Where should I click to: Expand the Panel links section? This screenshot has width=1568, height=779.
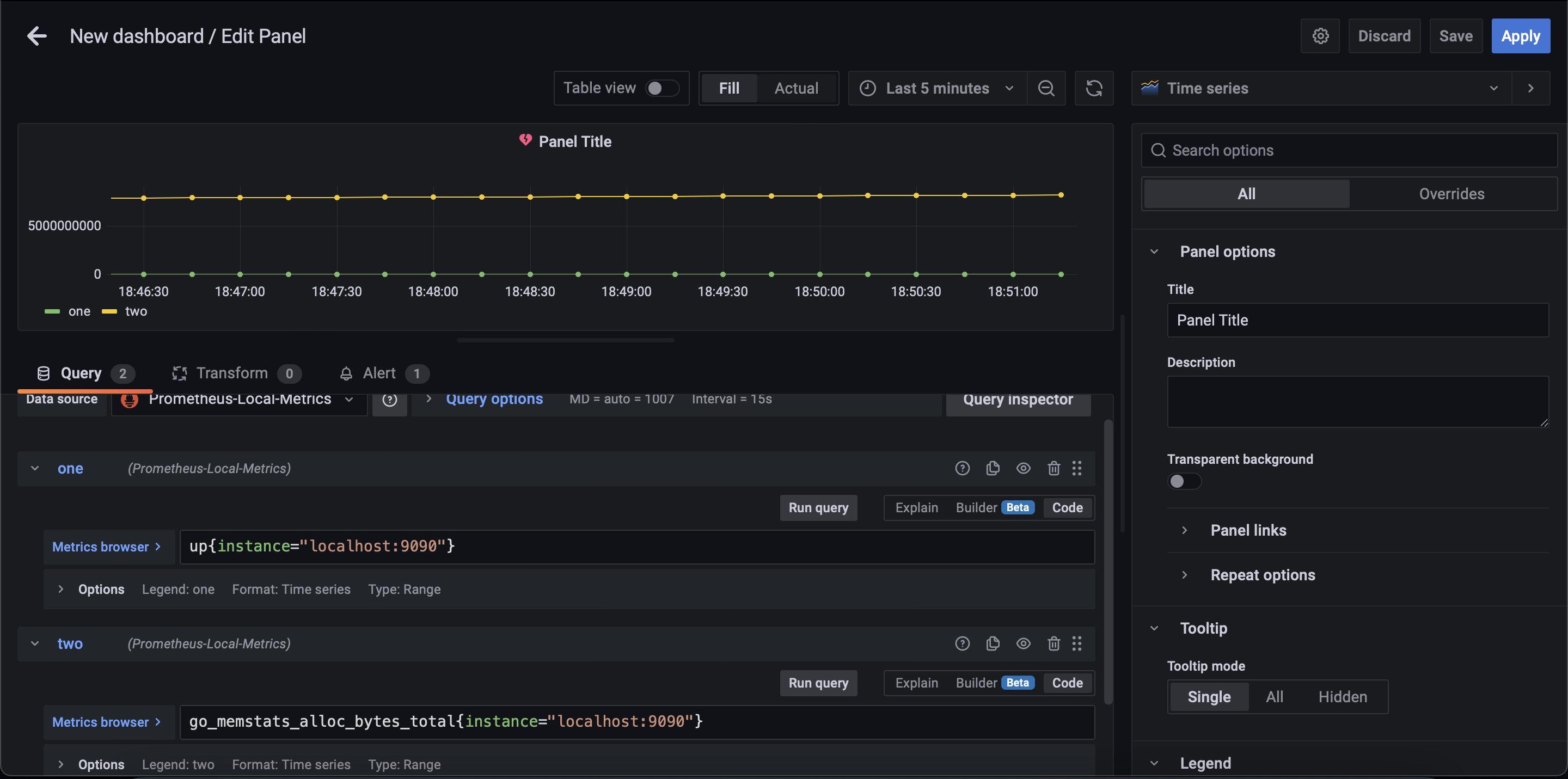pos(1247,530)
